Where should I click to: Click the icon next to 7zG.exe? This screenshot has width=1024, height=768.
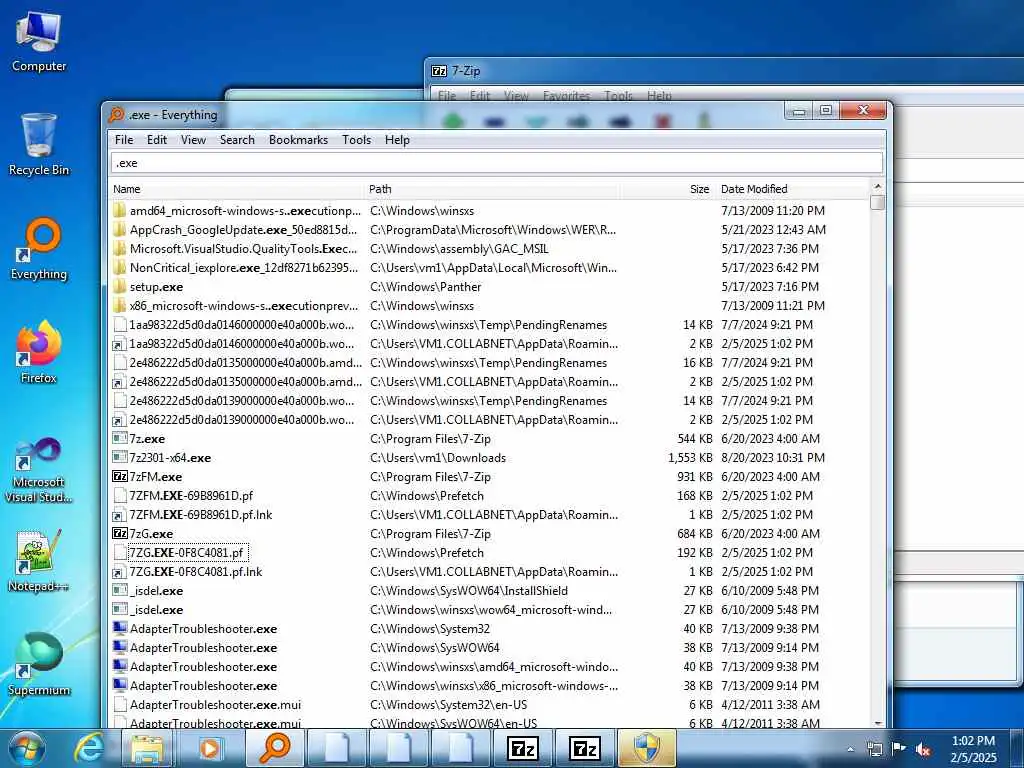pos(120,534)
